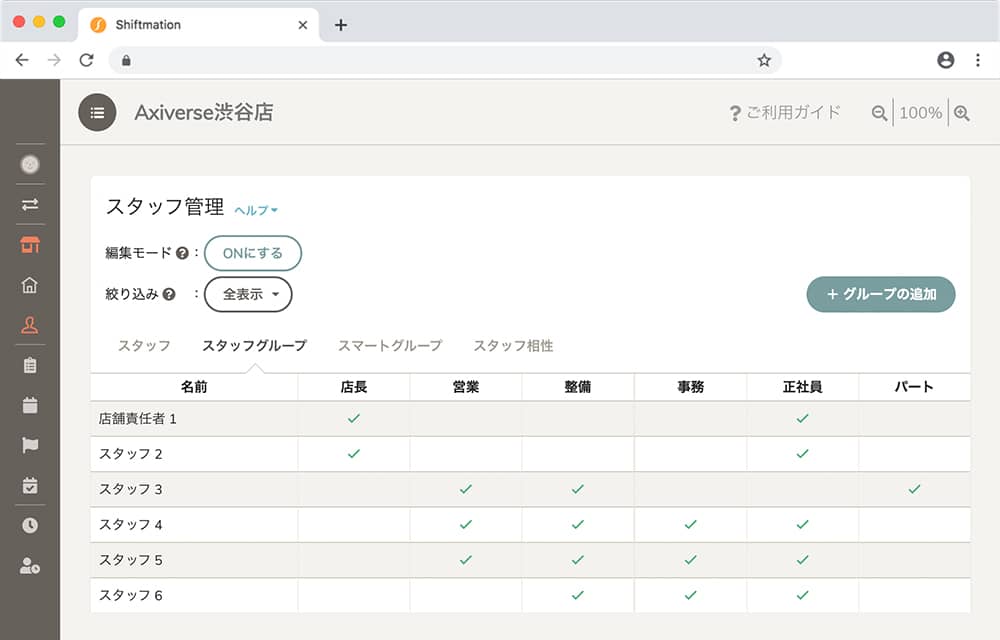Open the user-clock sidebar icon

point(29,565)
